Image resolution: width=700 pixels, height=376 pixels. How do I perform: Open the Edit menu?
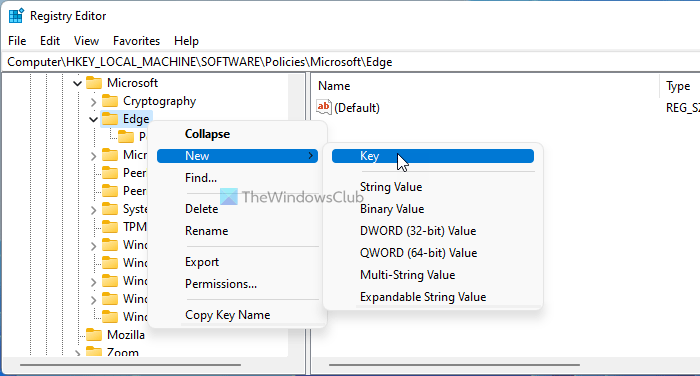[x=50, y=41]
